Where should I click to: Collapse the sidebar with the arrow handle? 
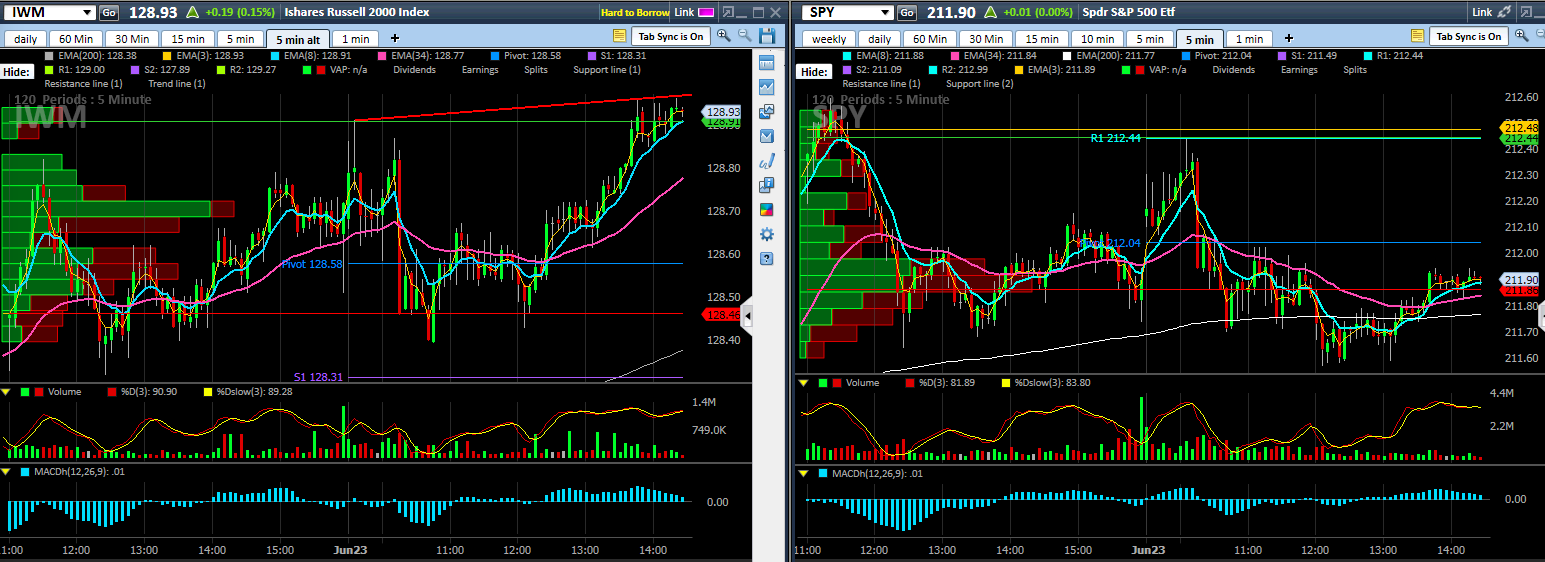click(x=746, y=315)
